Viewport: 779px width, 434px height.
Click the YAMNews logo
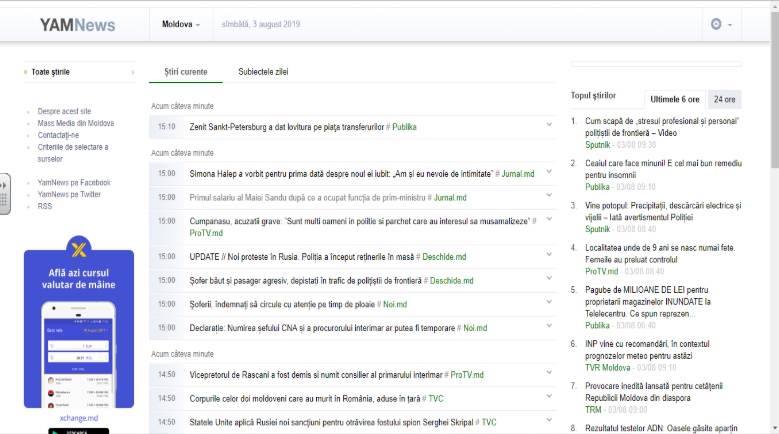(x=78, y=25)
